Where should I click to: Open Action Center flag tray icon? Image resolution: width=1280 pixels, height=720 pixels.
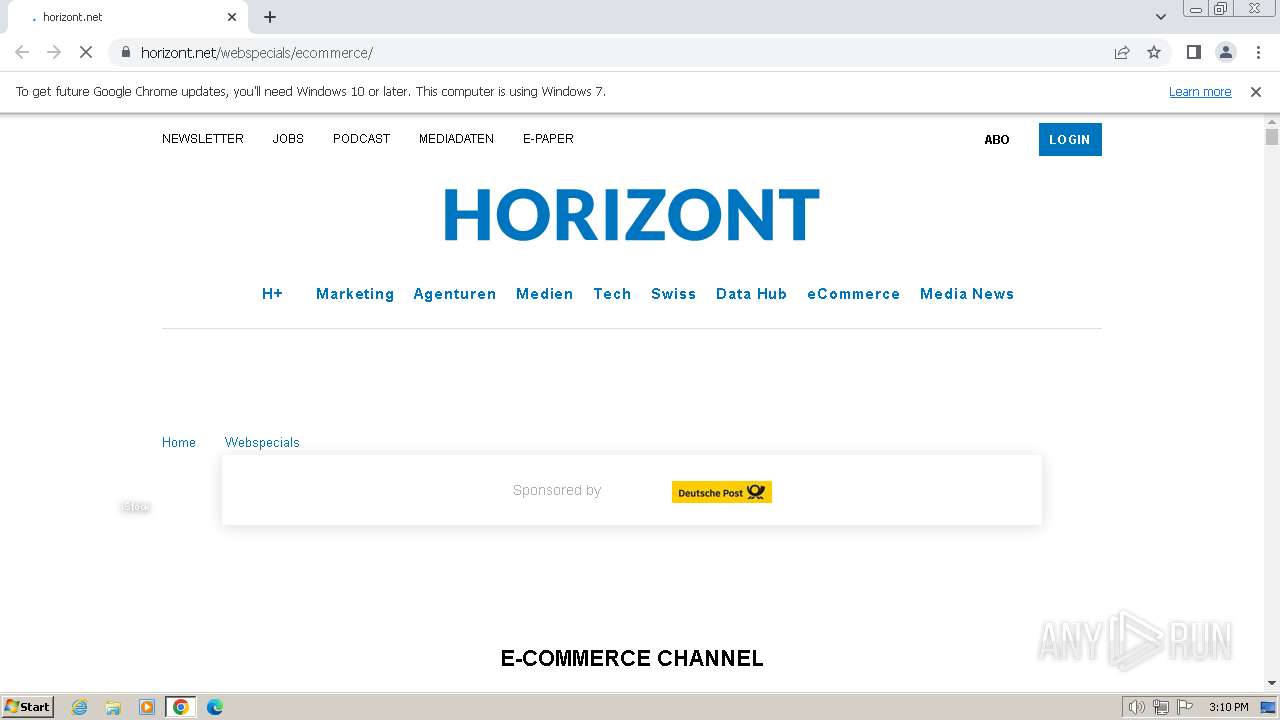1185,707
